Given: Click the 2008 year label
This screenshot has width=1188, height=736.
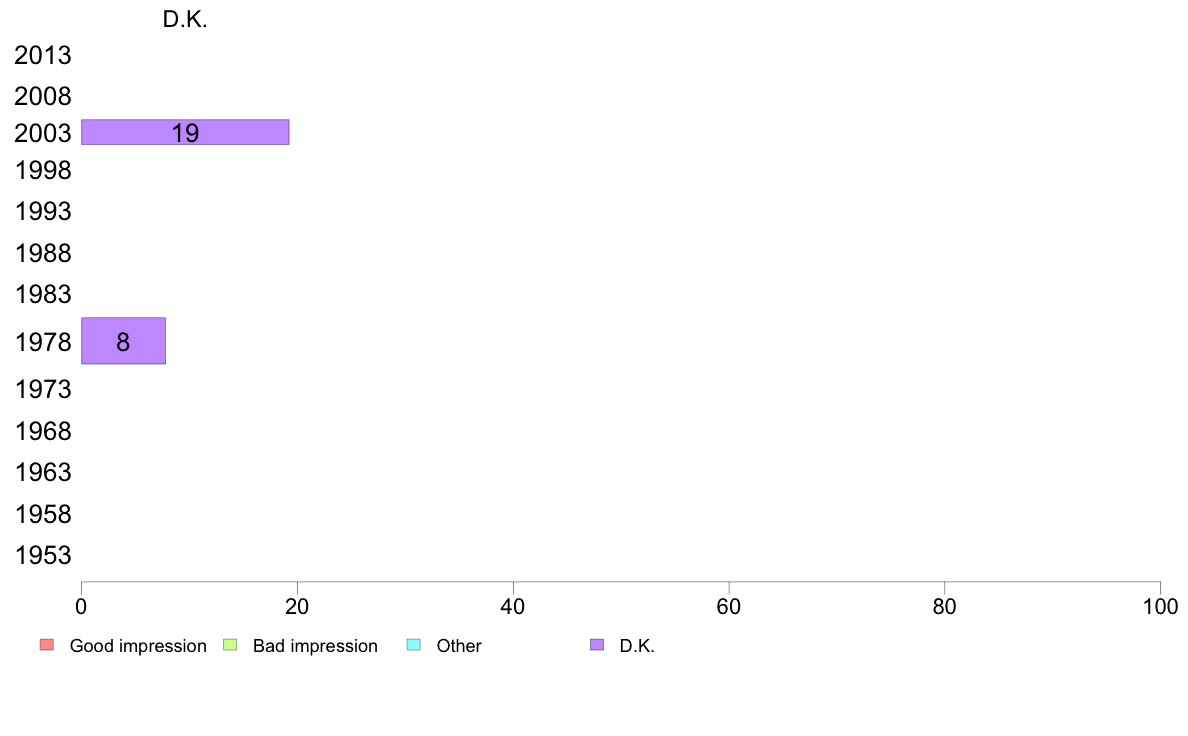Looking at the screenshot, I should point(43,96).
